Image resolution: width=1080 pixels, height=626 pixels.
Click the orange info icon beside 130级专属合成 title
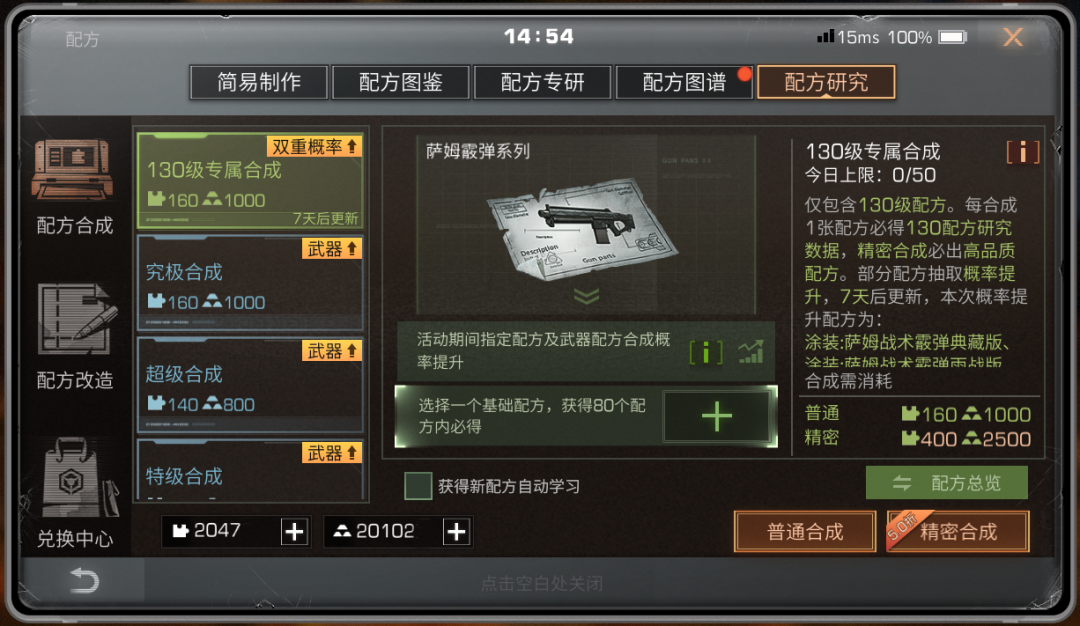coord(1022,152)
